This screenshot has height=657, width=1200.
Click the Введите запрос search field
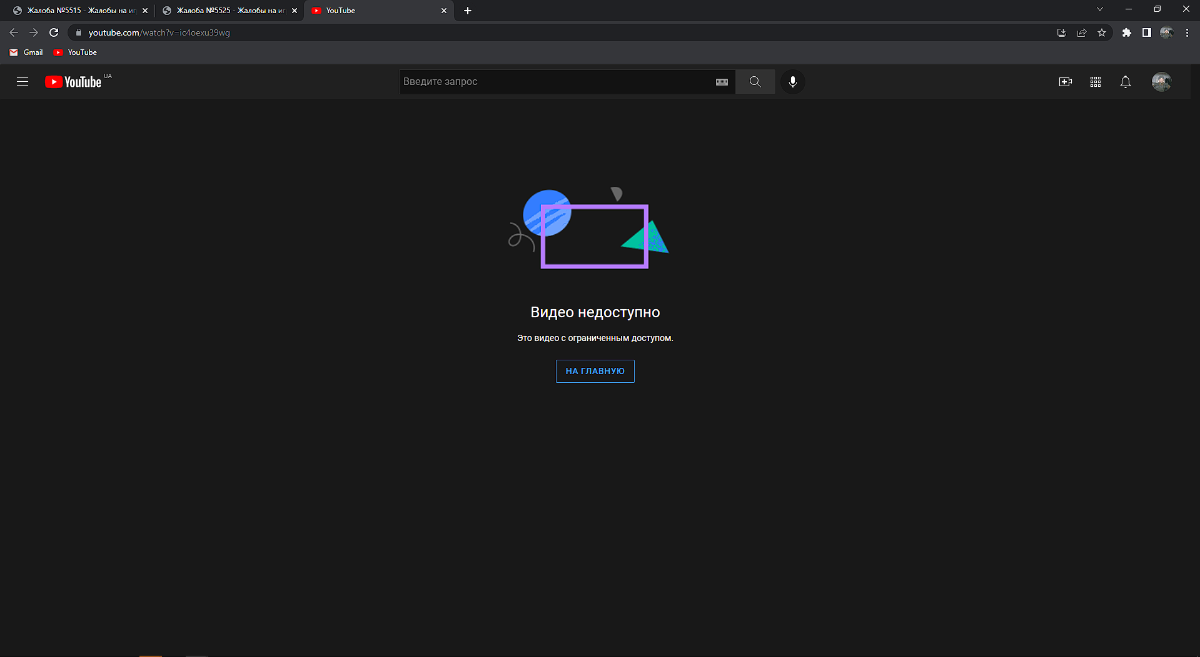pos(555,82)
